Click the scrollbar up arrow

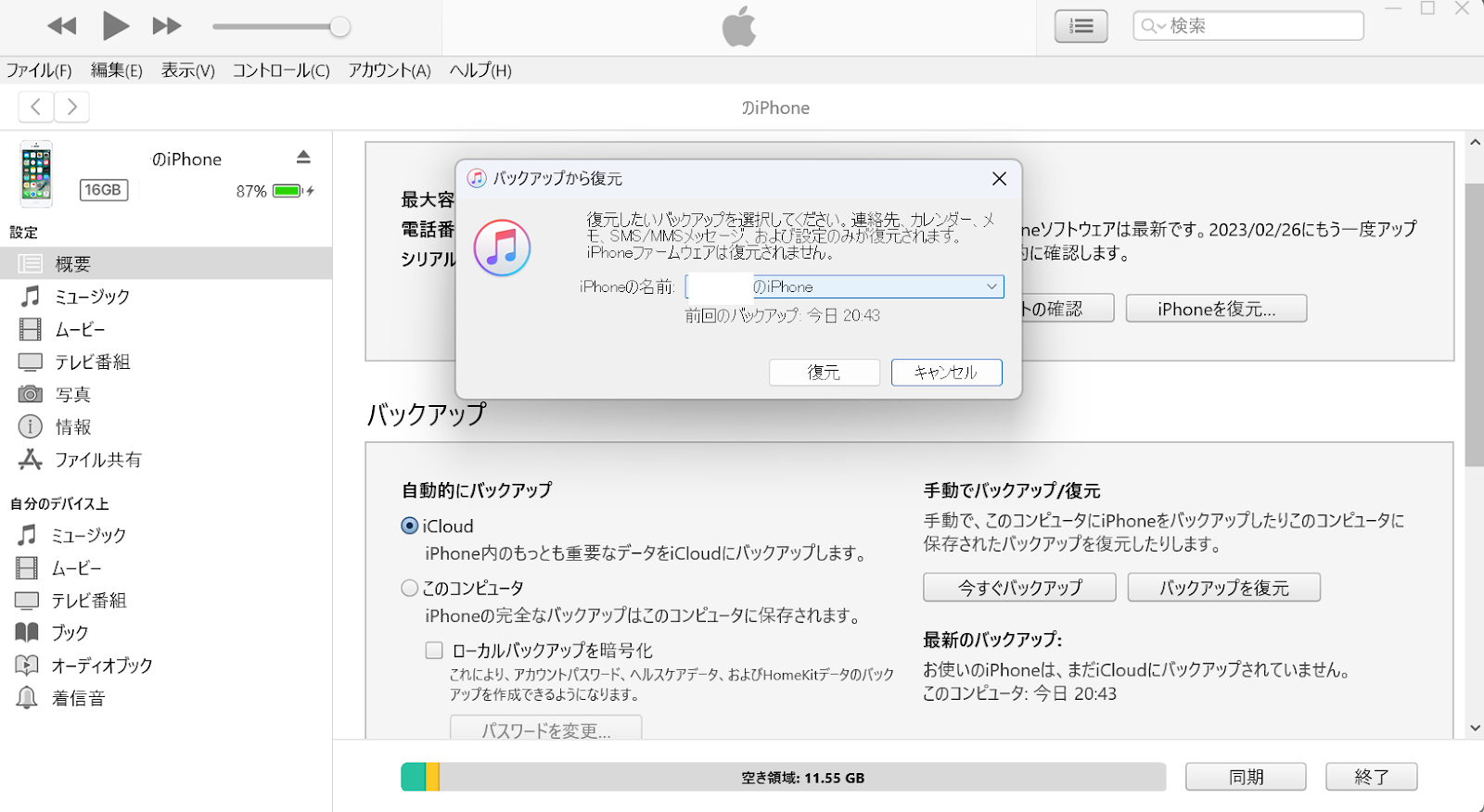[x=1475, y=143]
